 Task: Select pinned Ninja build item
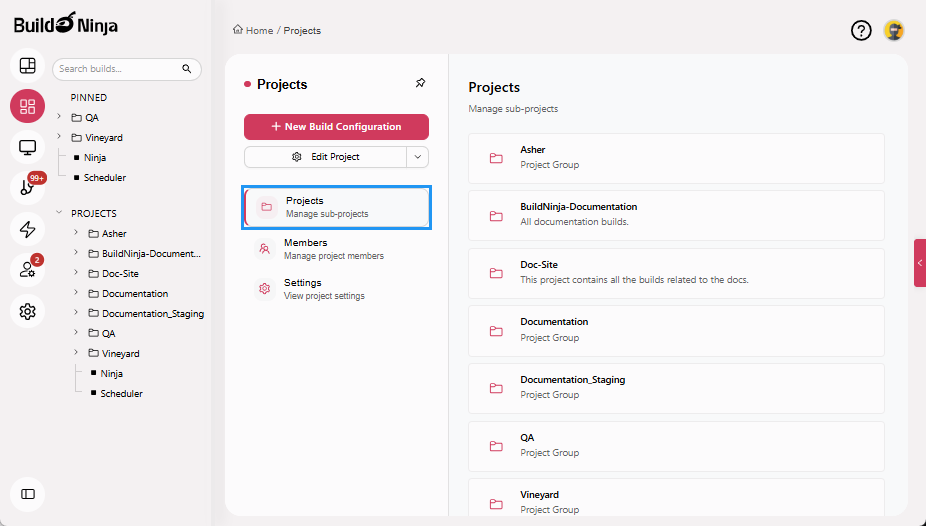[x=95, y=158]
